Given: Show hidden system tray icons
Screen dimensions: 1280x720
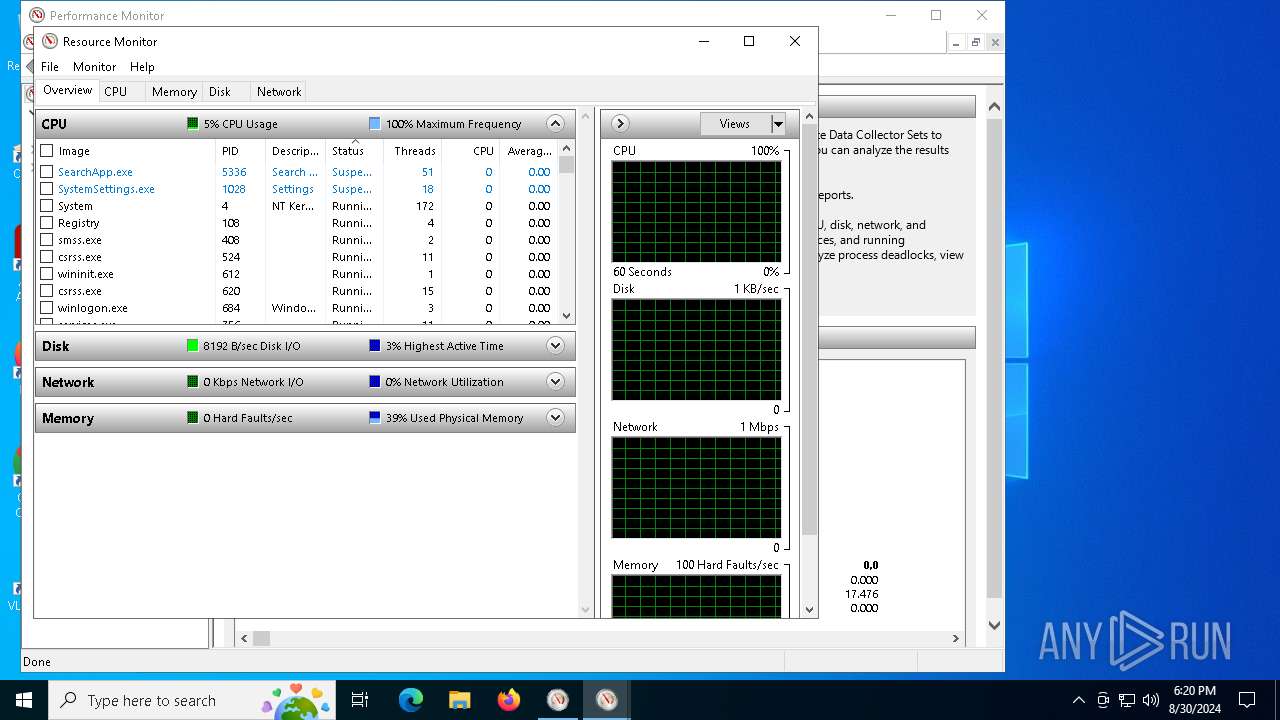Looking at the screenshot, I should coord(1078,700).
